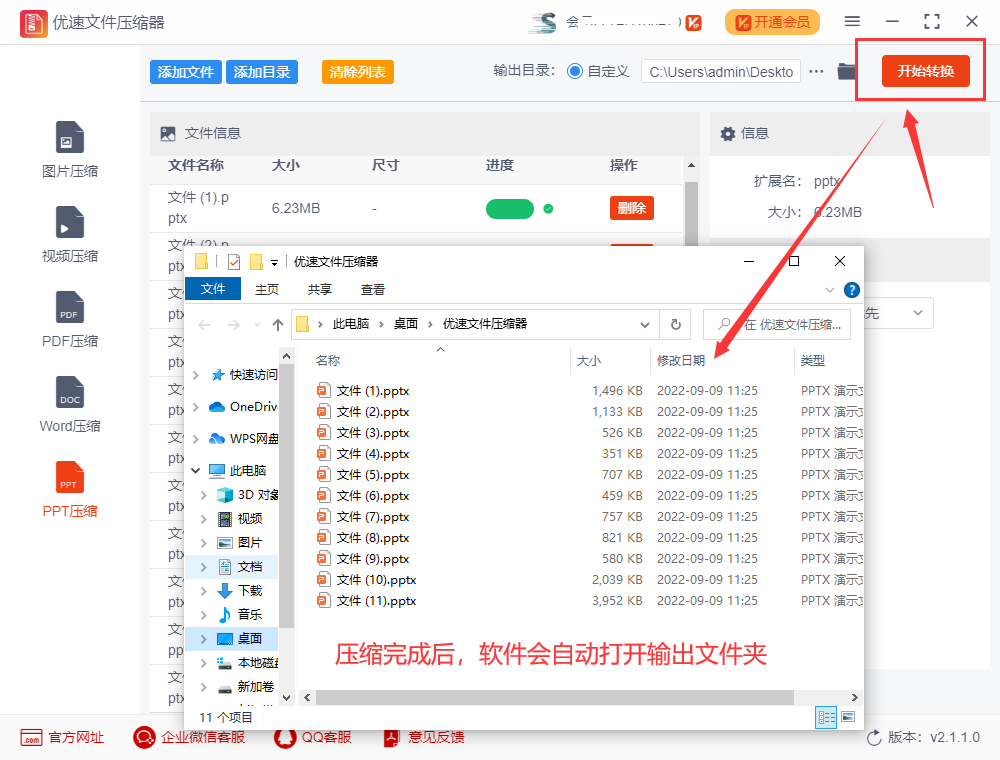The width and height of the screenshot is (1000, 760).
Task: Click 删除 for 文件 (1).pptx row
Action: [x=631, y=208]
